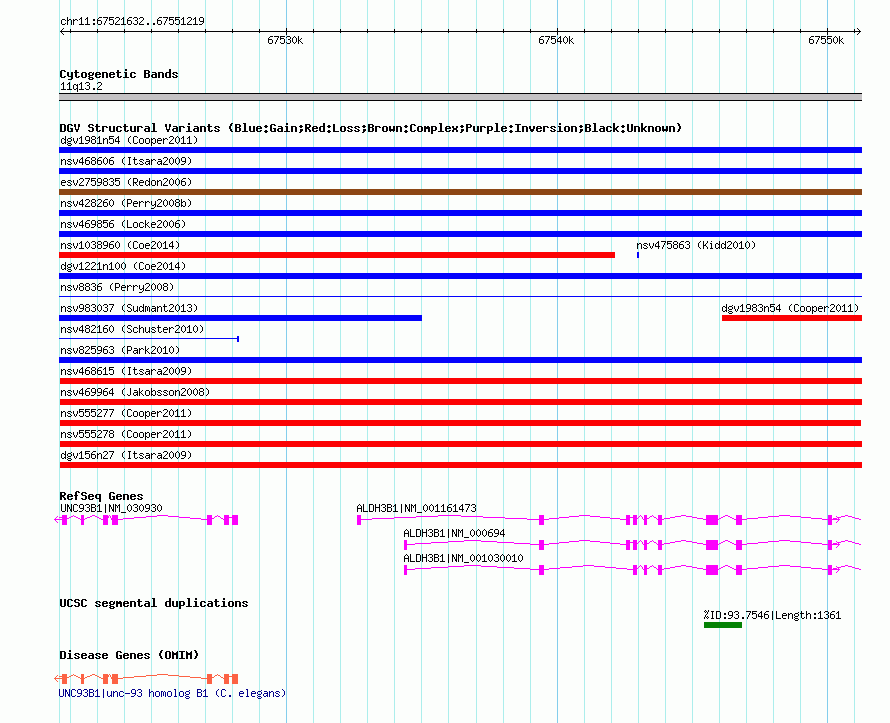890x723 pixels.
Task: Select the green segmental duplication block
Action: (723, 625)
